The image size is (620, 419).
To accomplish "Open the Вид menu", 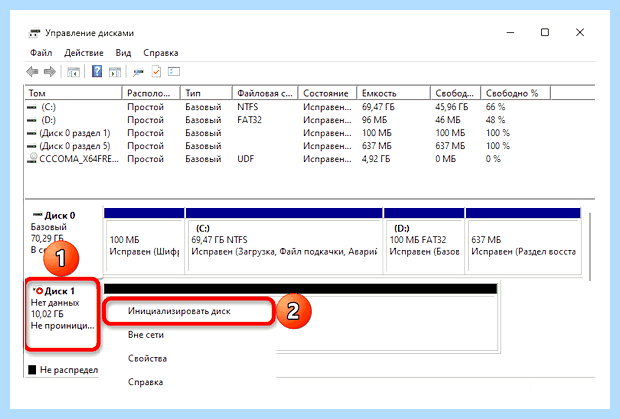I will click(123, 53).
